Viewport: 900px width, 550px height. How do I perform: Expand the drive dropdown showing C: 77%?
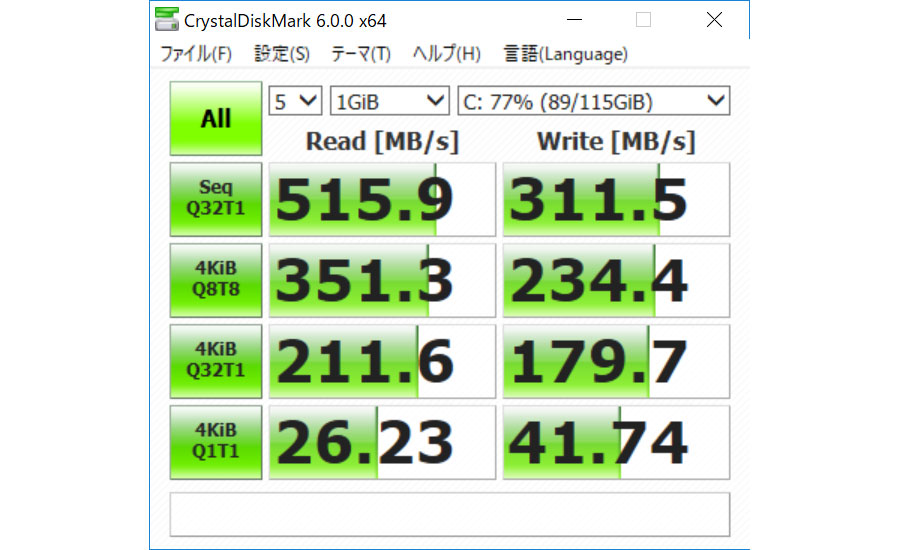coord(593,101)
